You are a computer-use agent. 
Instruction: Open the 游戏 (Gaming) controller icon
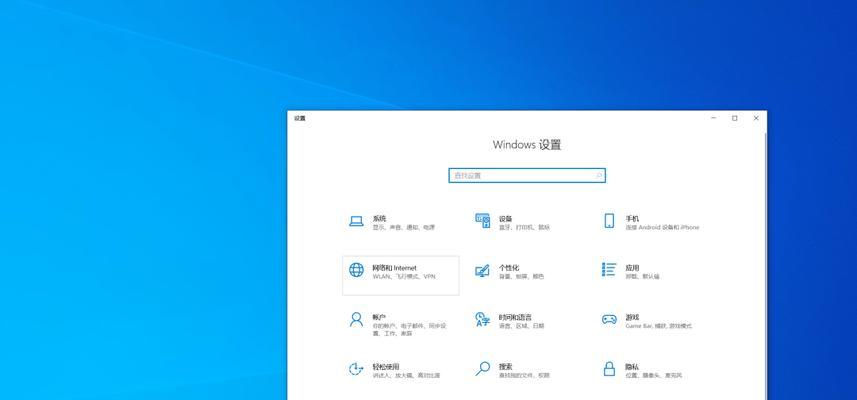[x=609, y=319]
